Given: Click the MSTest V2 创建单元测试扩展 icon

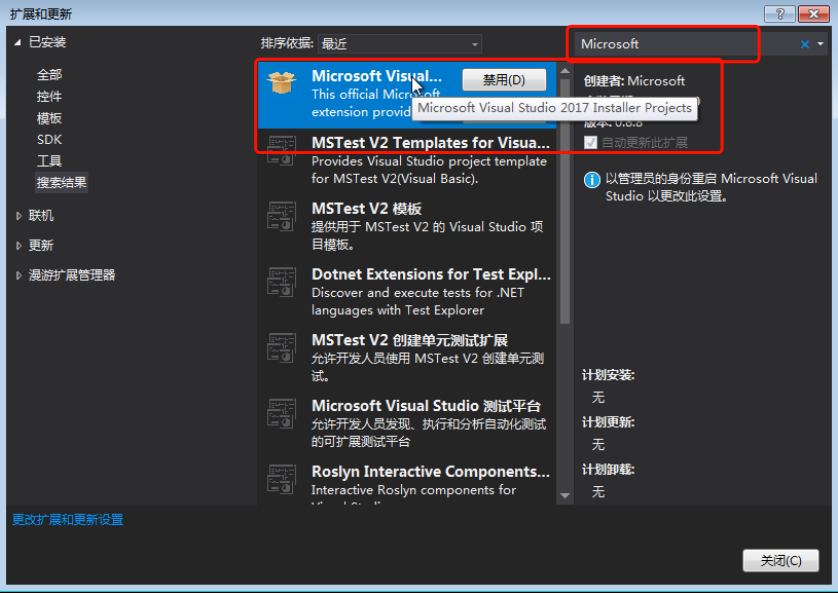Looking at the screenshot, I should tap(282, 348).
